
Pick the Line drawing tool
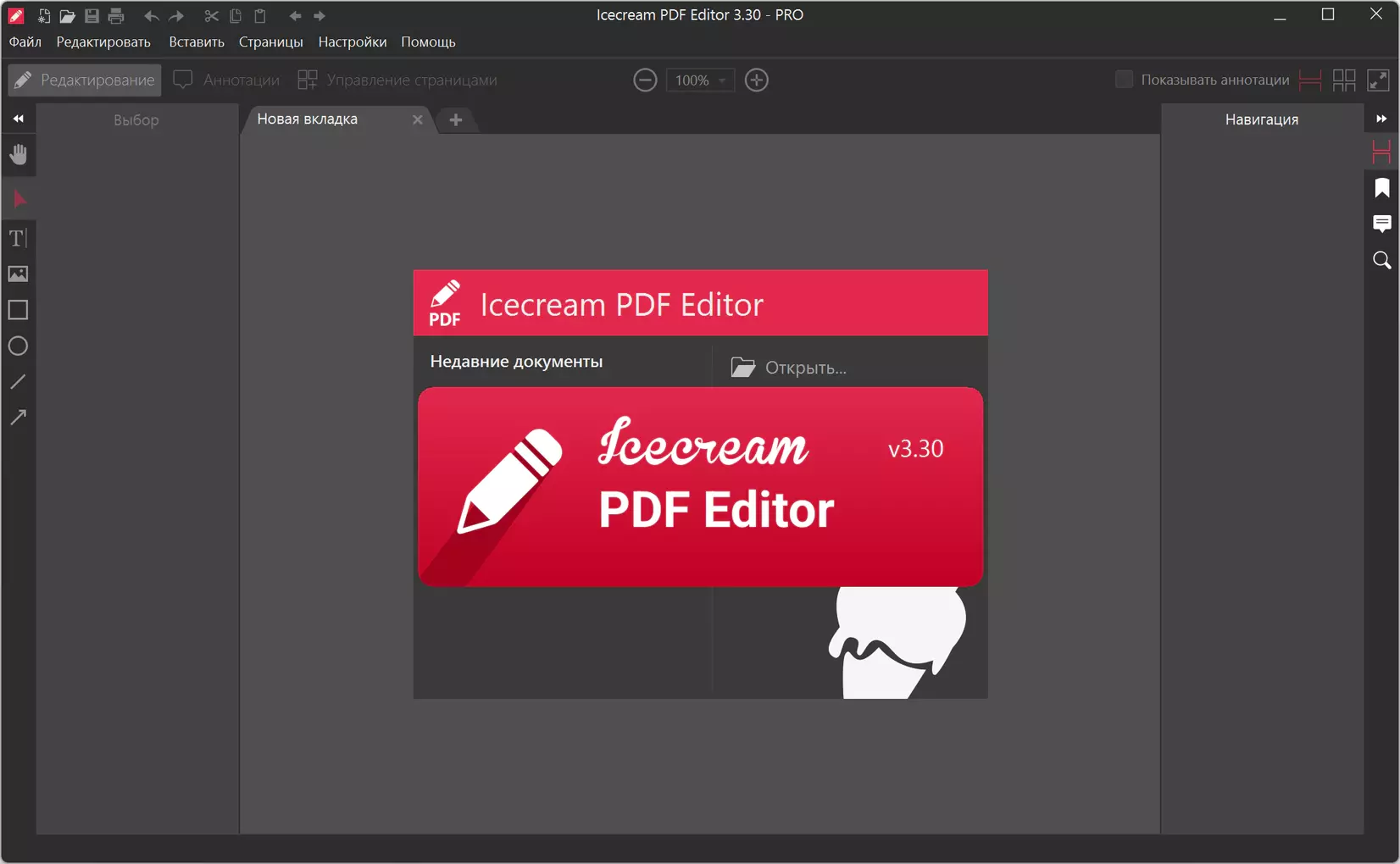tap(18, 382)
